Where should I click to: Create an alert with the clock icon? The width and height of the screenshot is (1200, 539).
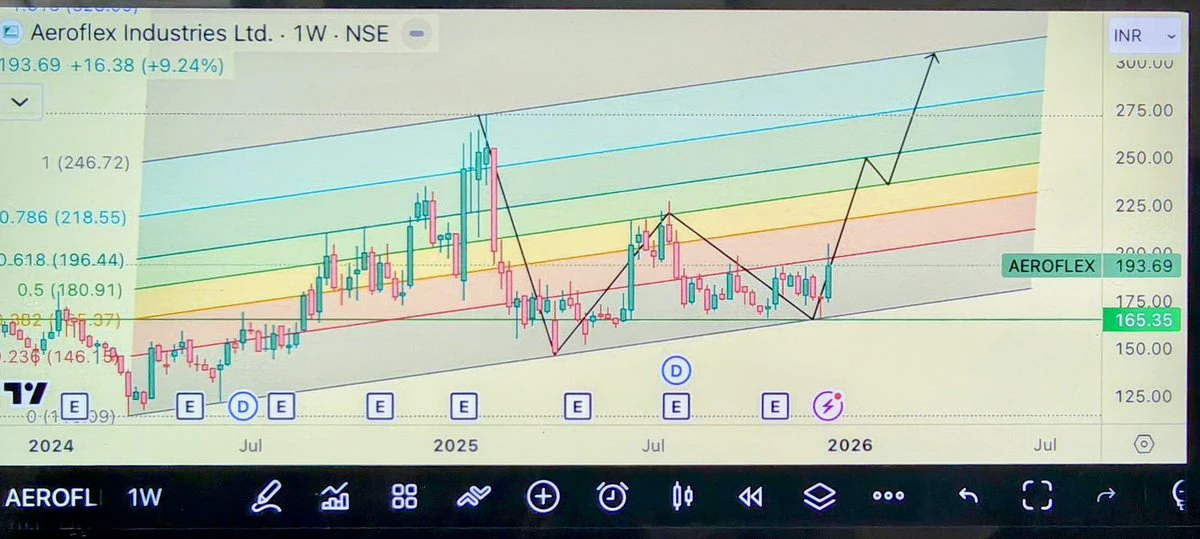[613, 496]
